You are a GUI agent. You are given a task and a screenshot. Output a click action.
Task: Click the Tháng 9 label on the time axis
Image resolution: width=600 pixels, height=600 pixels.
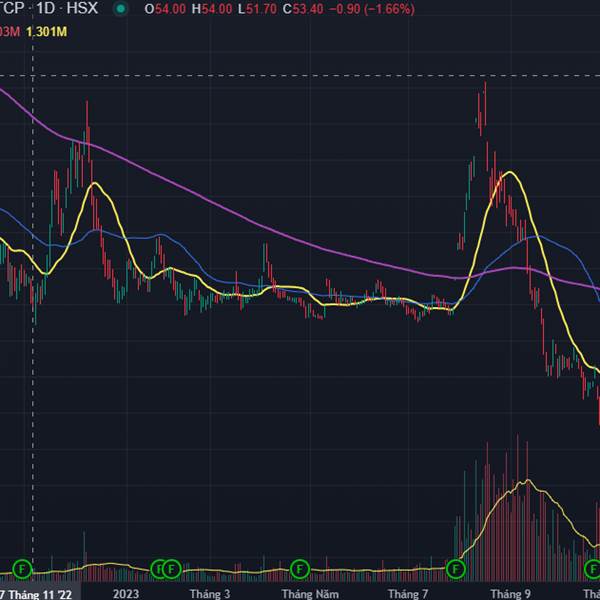coord(510,593)
